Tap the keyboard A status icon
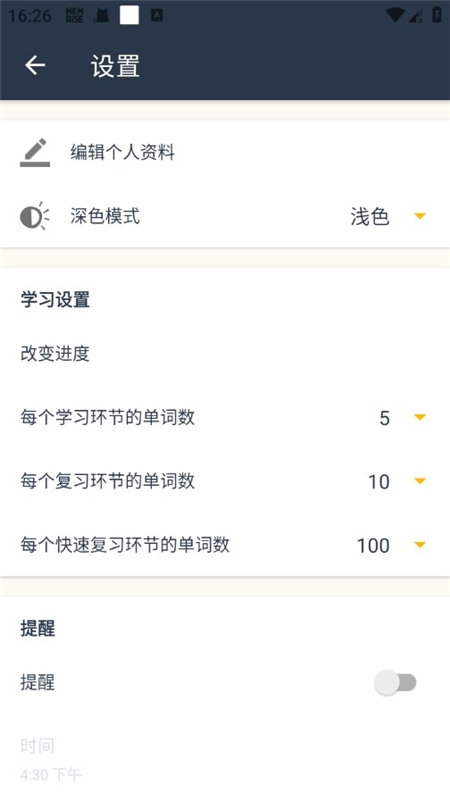This screenshot has width=450, height=800. coord(157,16)
